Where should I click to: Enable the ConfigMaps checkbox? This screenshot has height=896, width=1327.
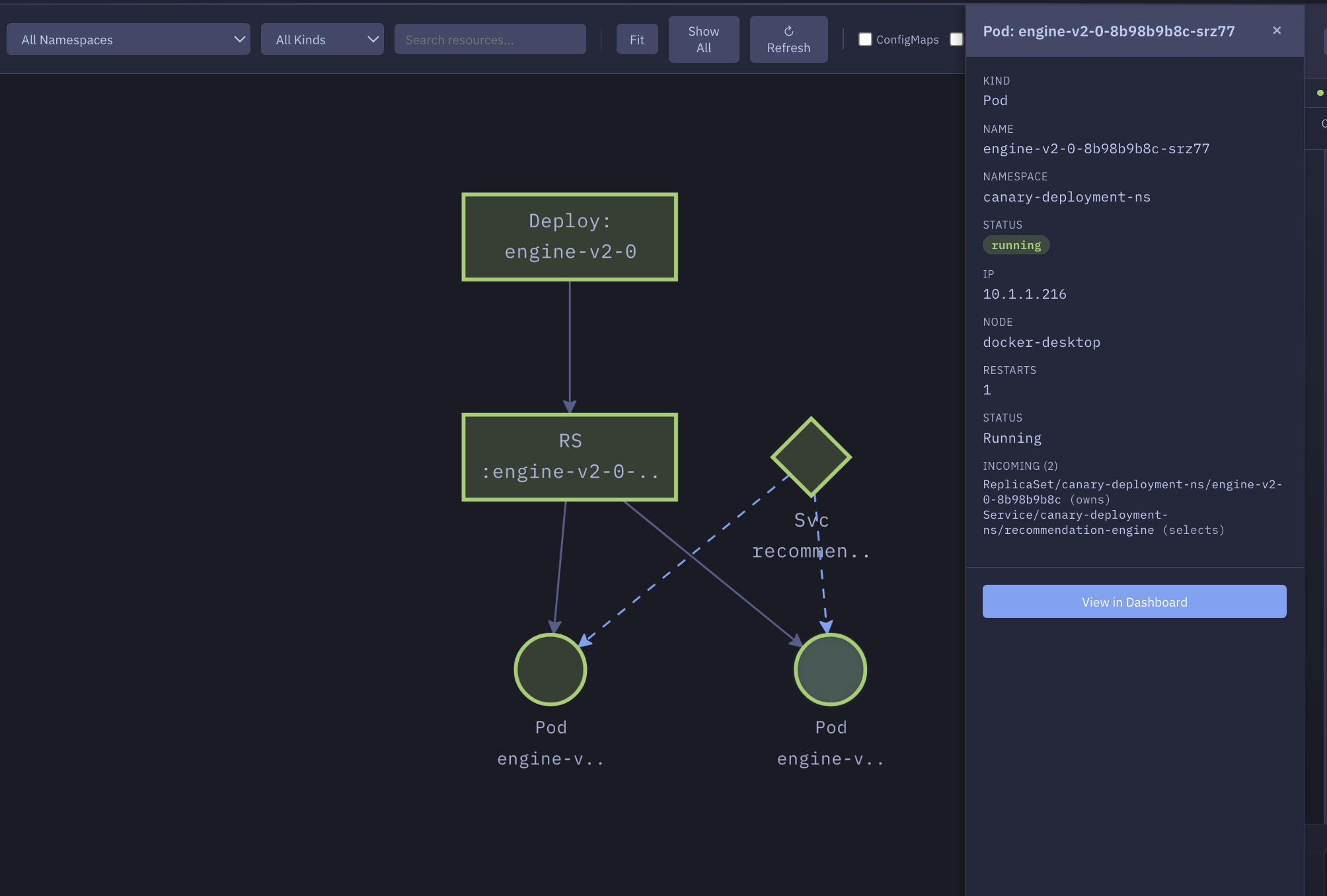point(864,39)
